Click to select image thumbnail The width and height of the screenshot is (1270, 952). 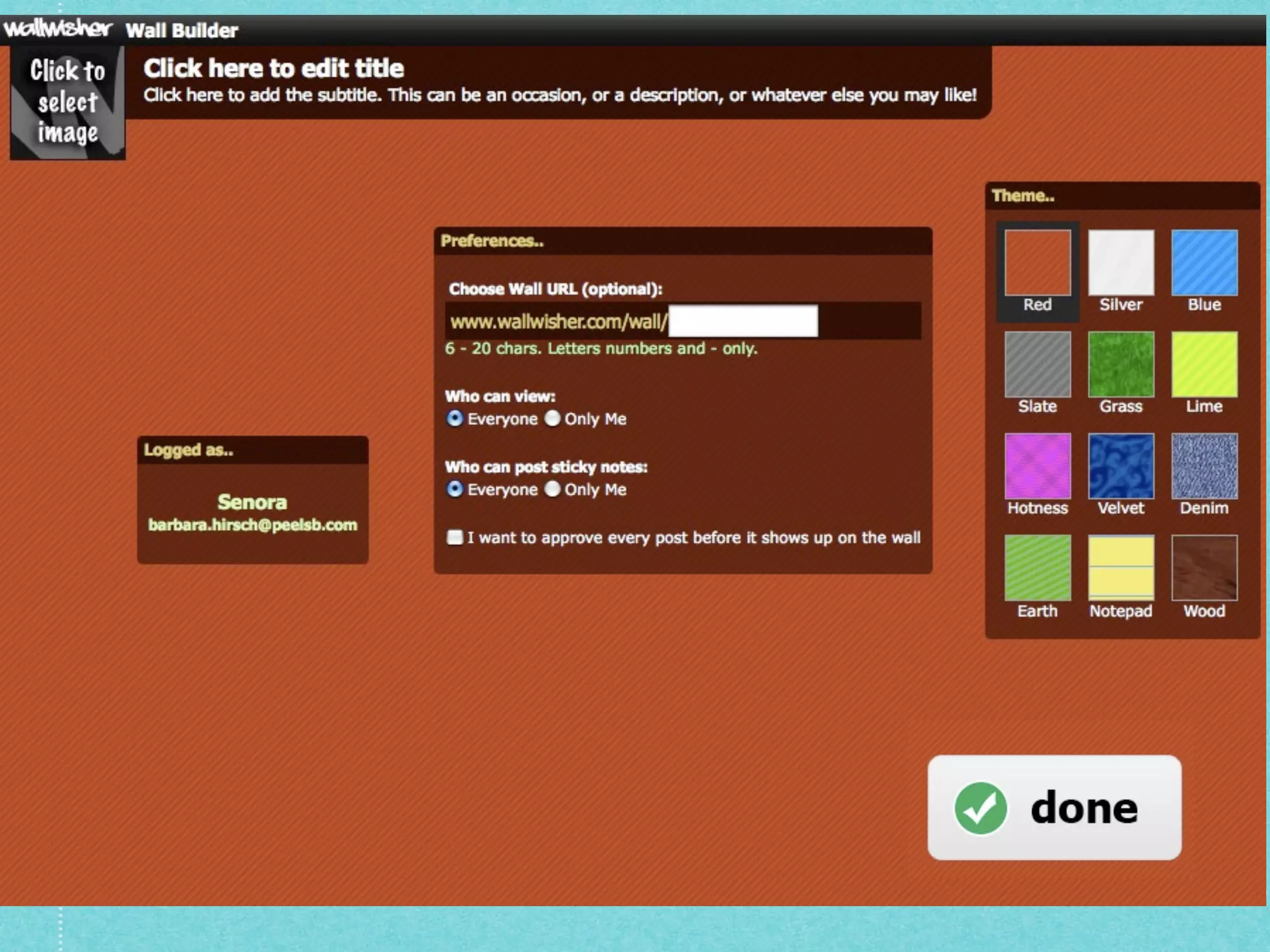click(x=68, y=102)
